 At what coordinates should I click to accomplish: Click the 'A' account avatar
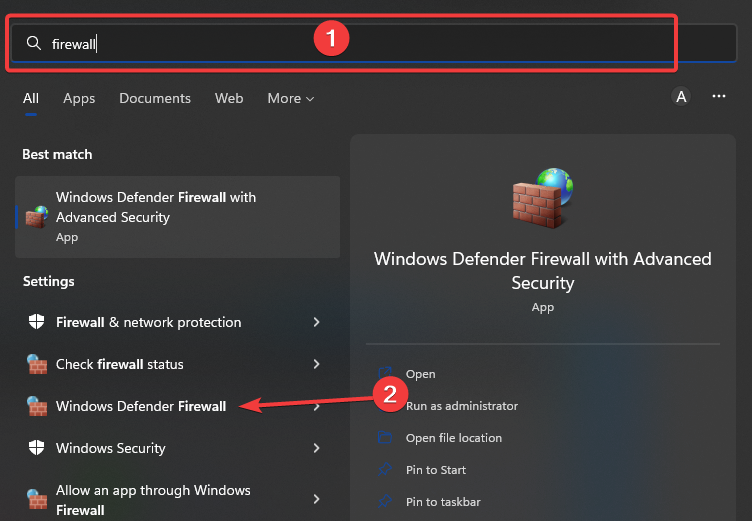tap(681, 97)
